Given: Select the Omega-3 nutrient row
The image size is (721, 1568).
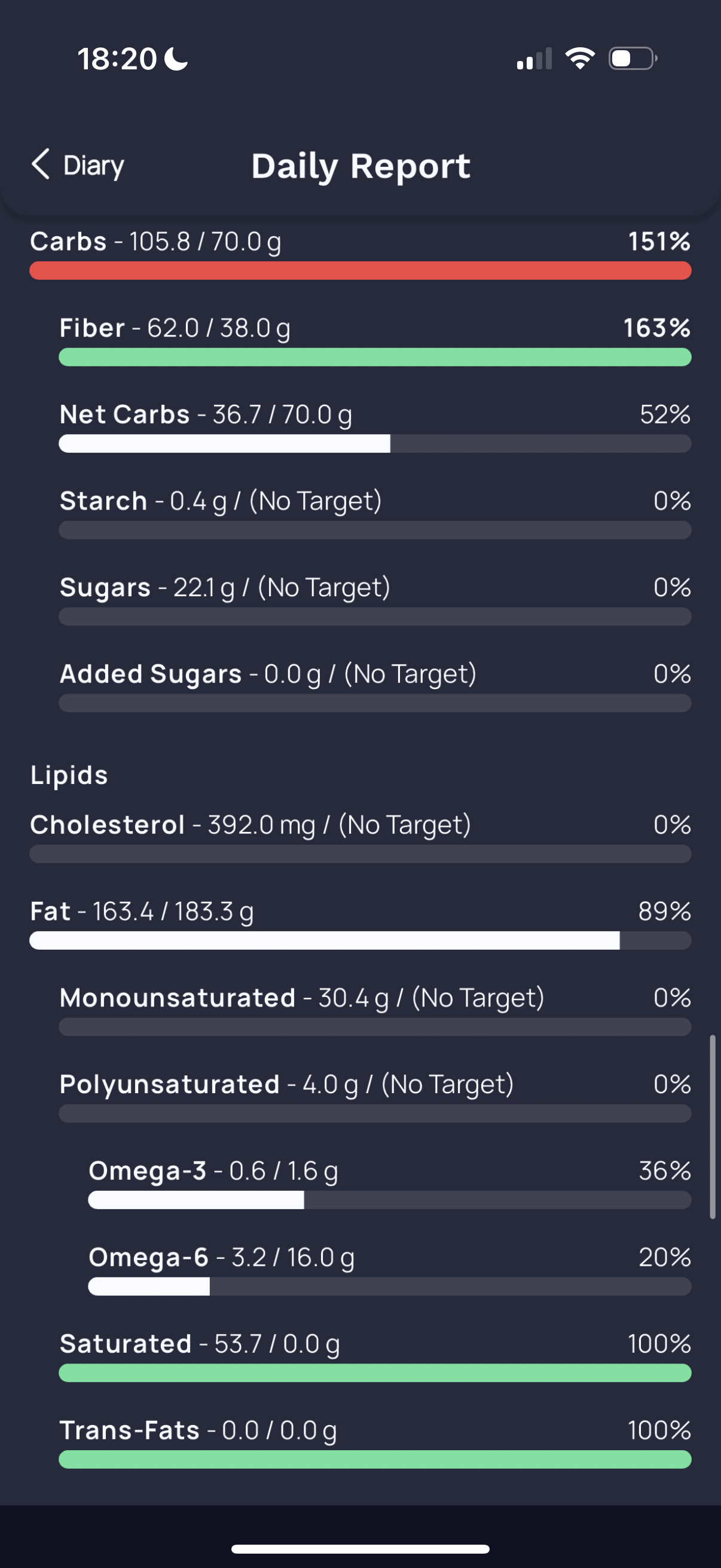Looking at the screenshot, I should click(x=389, y=1183).
